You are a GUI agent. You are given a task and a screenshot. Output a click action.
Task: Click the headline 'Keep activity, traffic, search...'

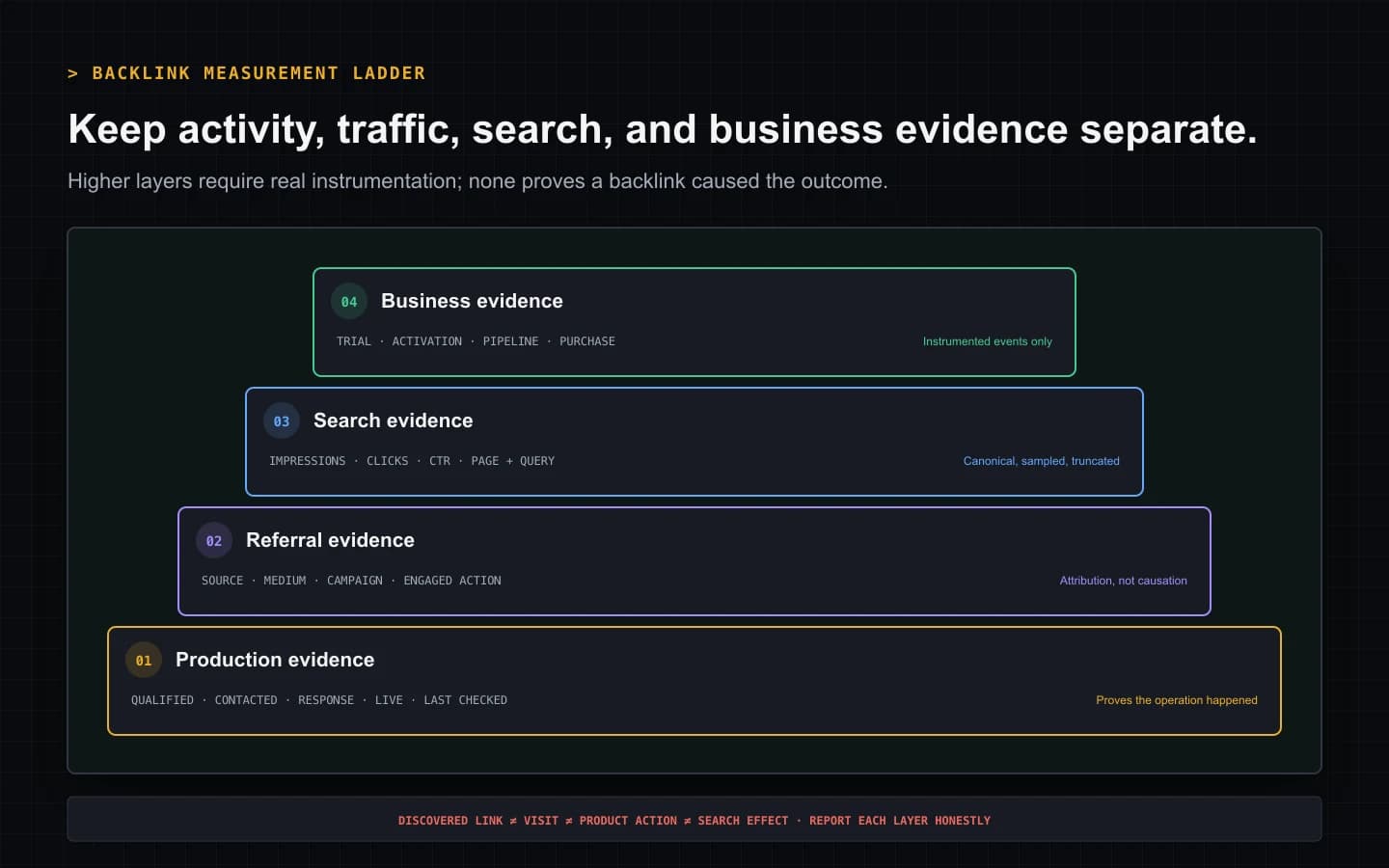coord(663,129)
